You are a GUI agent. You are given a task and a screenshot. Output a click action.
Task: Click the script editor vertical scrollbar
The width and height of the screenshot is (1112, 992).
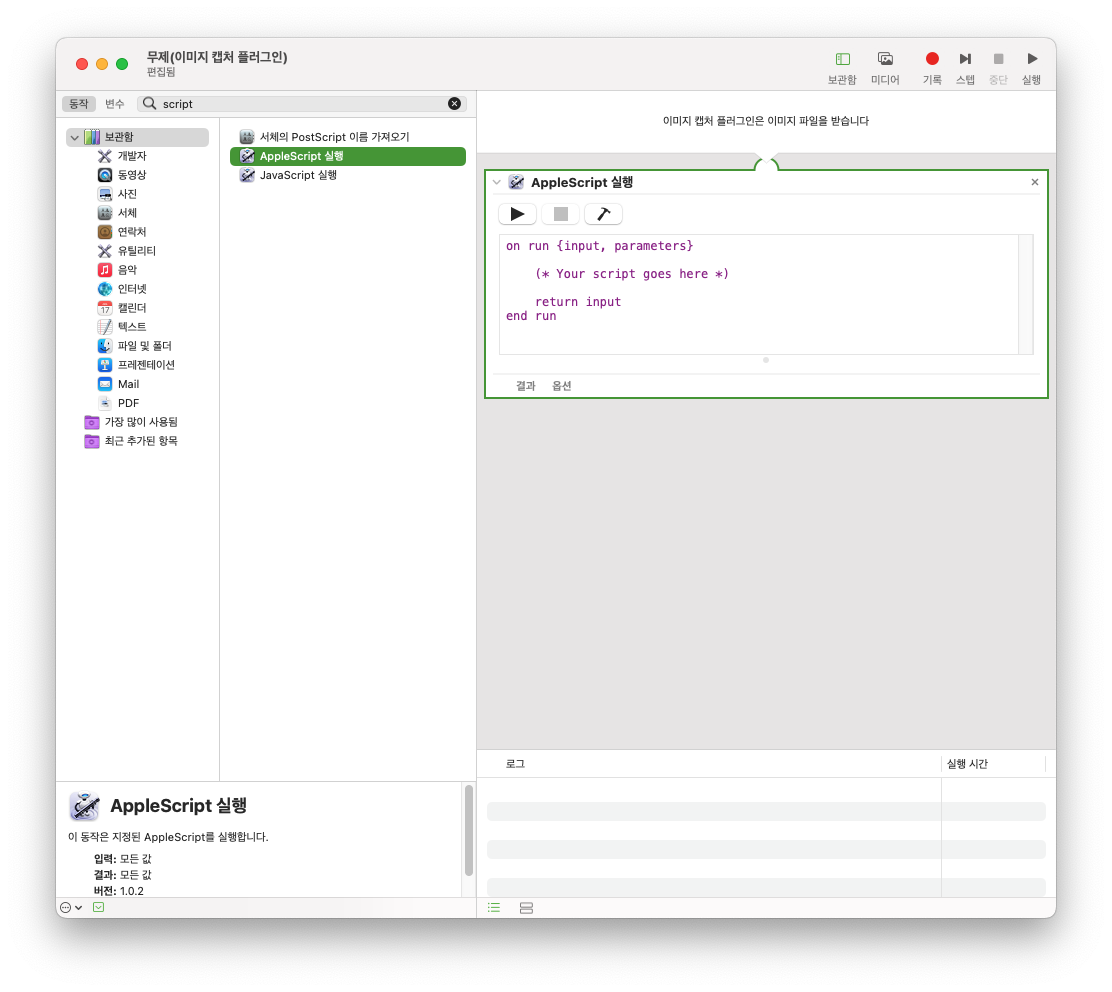click(1025, 294)
